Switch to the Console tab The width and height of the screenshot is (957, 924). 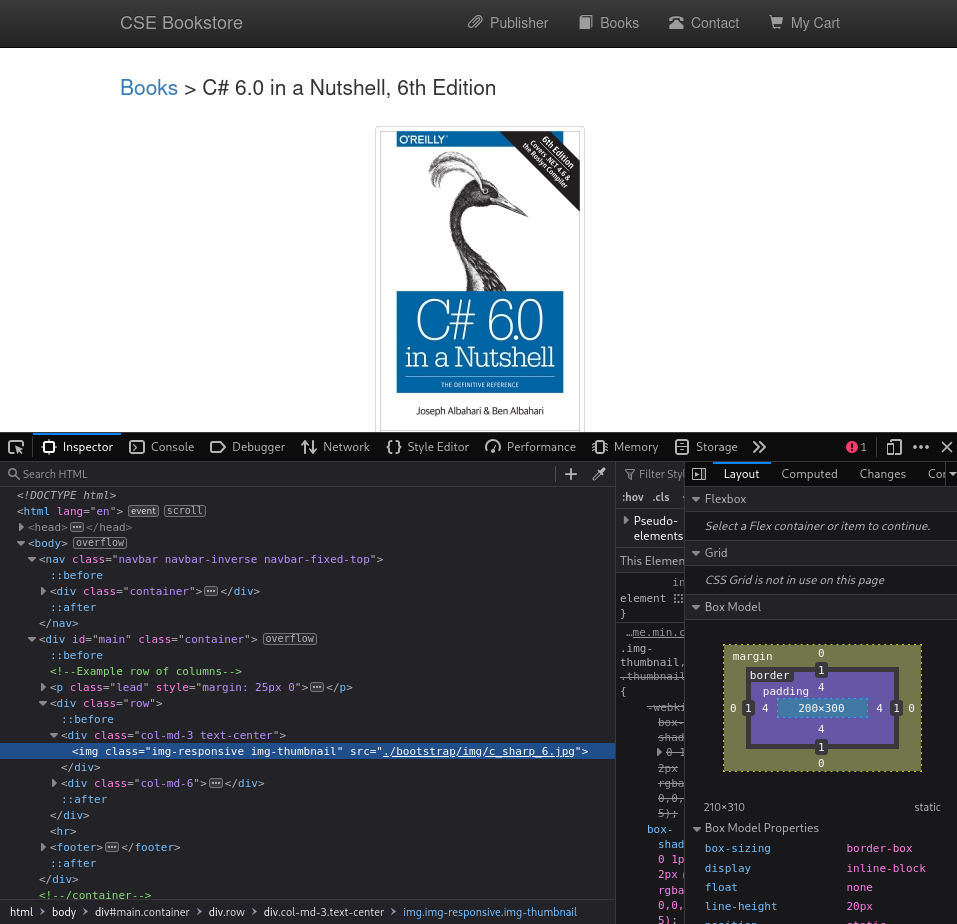162,447
